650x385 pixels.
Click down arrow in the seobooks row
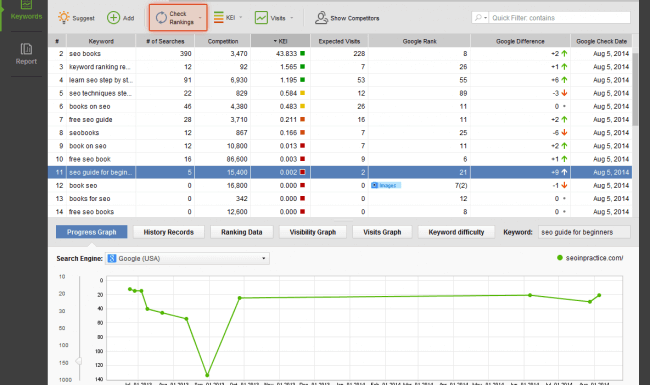tap(564, 133)
